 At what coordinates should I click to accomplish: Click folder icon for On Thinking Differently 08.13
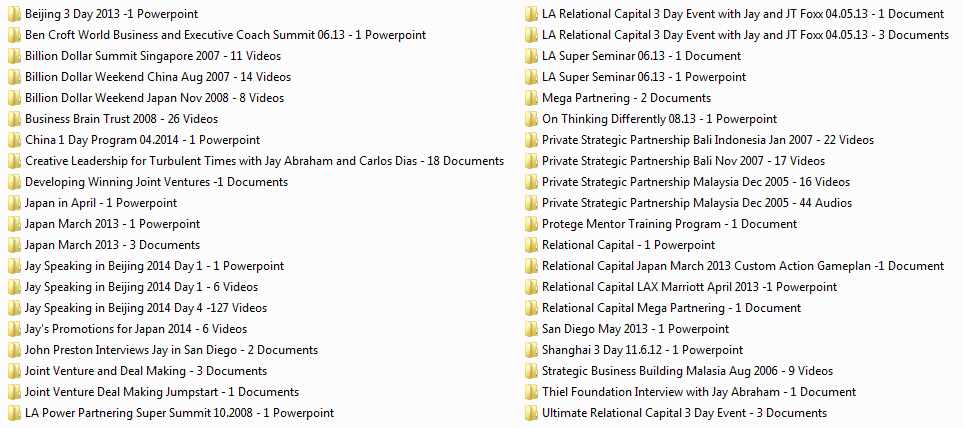(531, 119)
